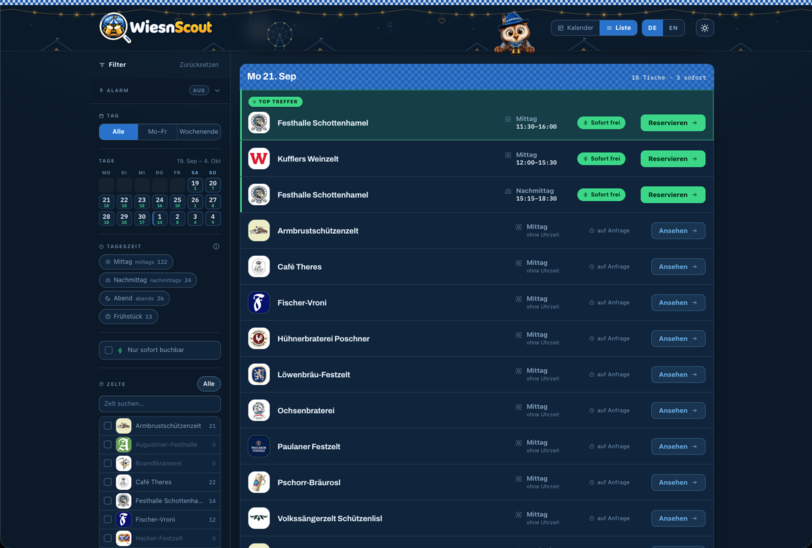This screenshot has height=548, width=812.
Task: Click Reservieren for Festhalle Schottenhamel Nachmittag
Action: (673, 195)
